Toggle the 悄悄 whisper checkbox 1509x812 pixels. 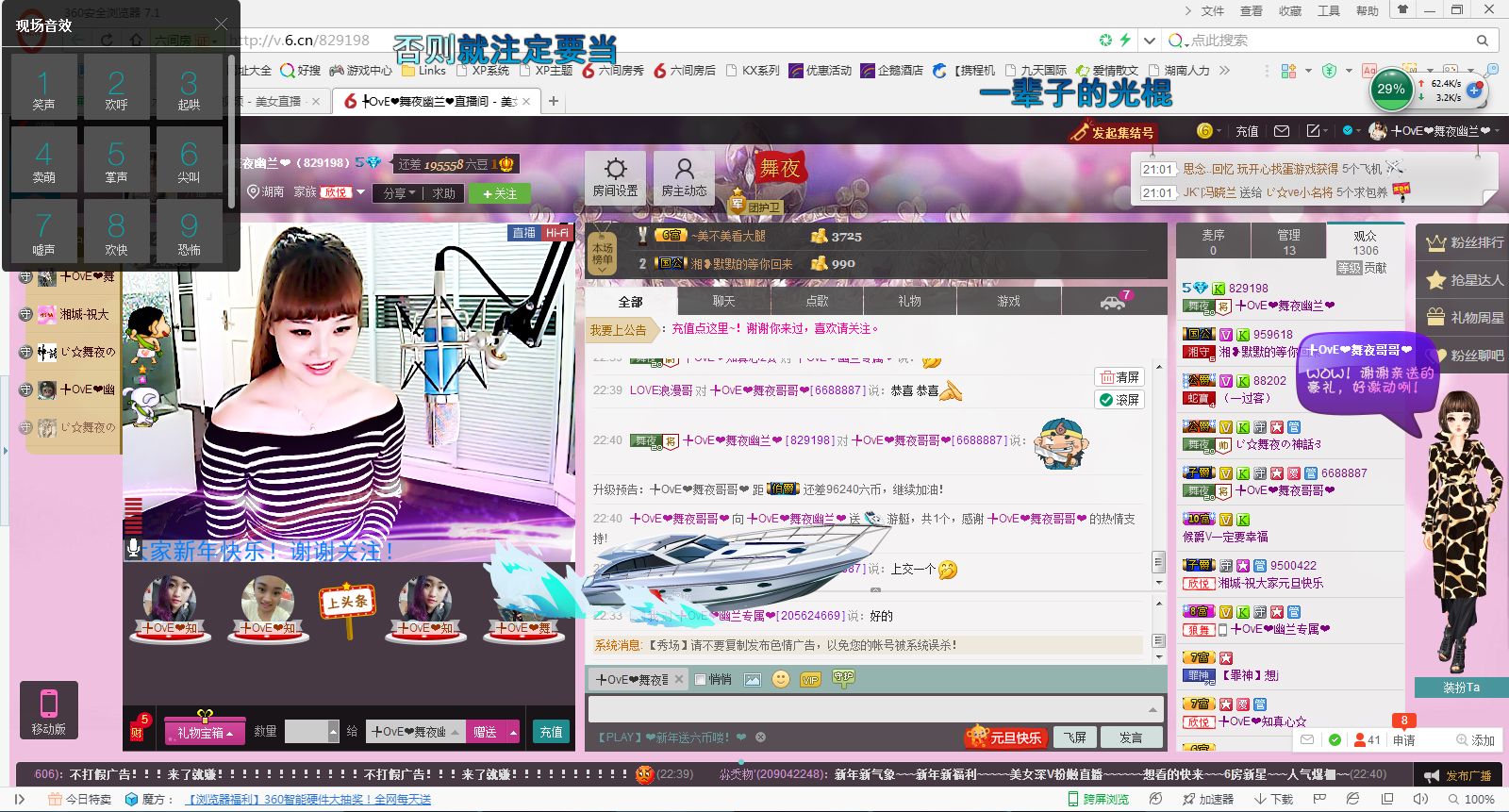pyautogui.click(x=701, y=679)
